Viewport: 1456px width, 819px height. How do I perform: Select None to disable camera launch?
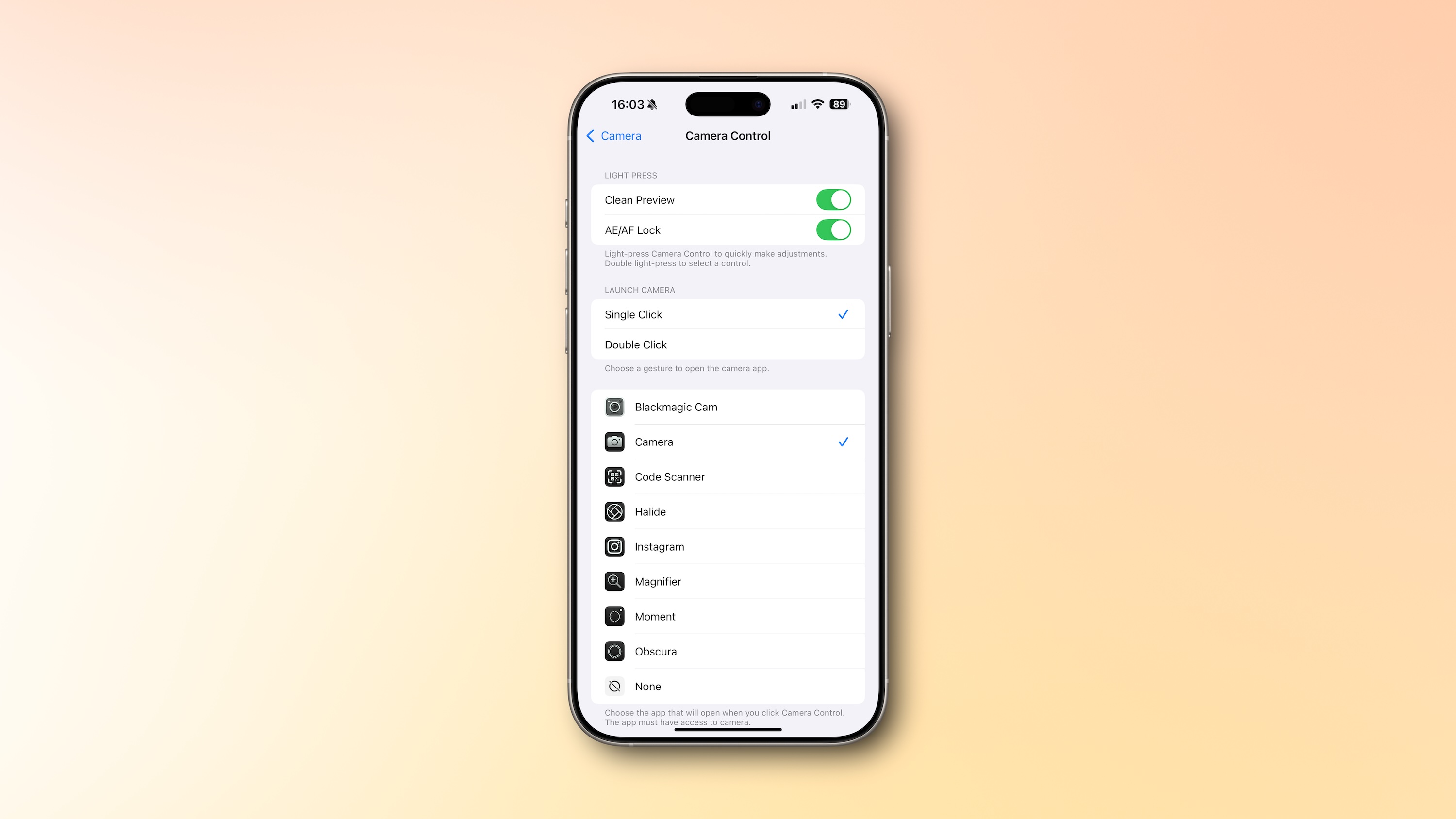727,686
